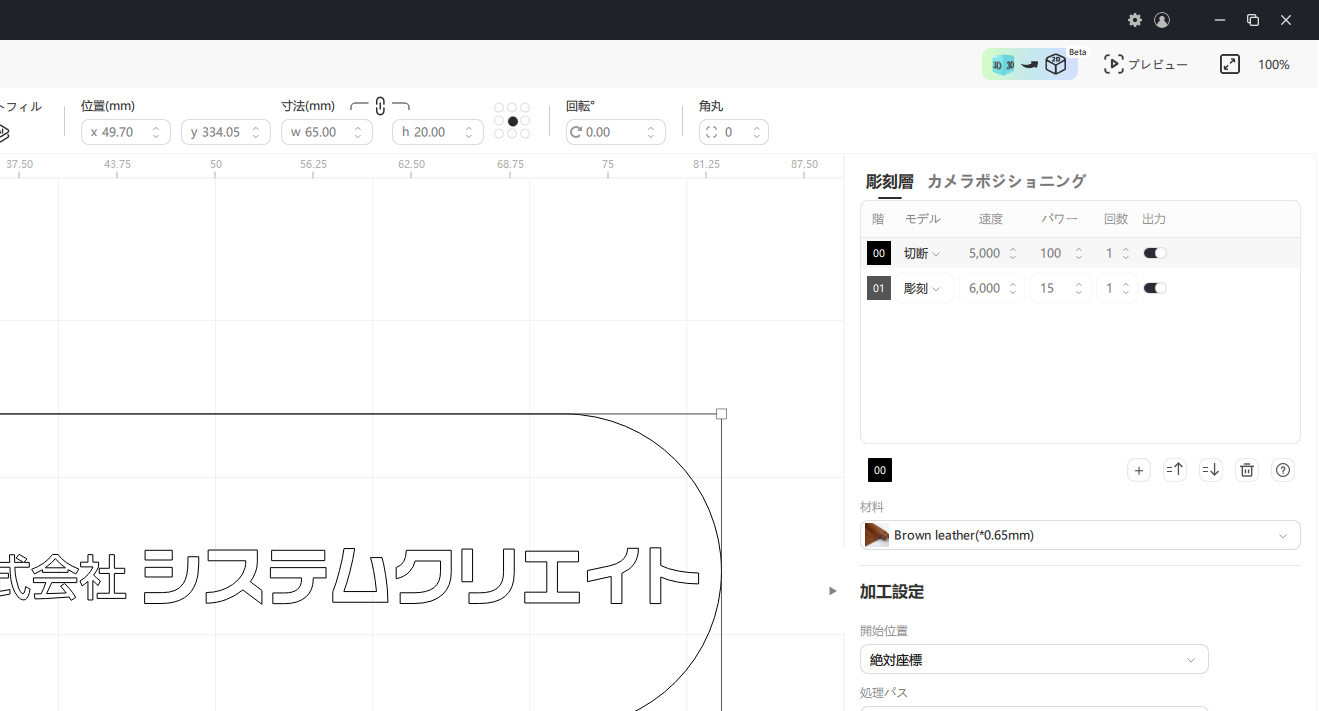Click the 加工設定 section heading
Screen dimensions: 1319x711
tap(892, 591)
